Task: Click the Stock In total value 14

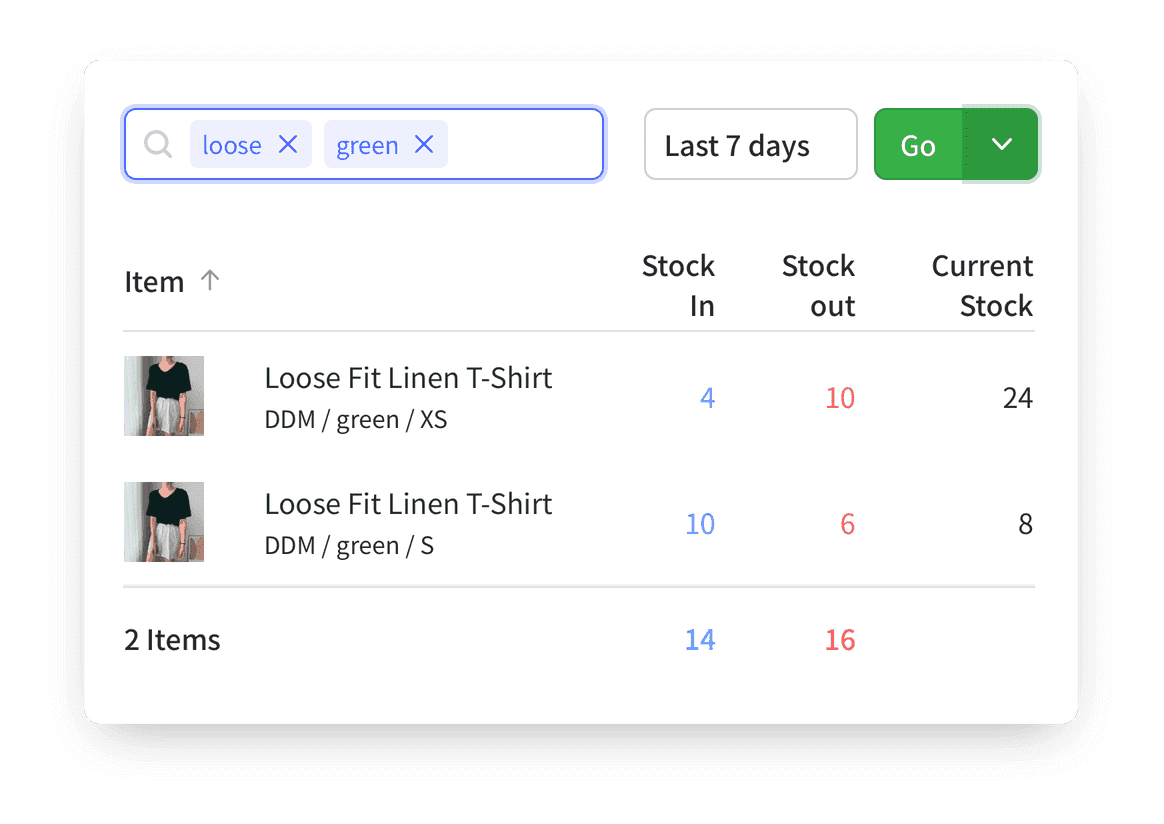Action: coord(700,639)
